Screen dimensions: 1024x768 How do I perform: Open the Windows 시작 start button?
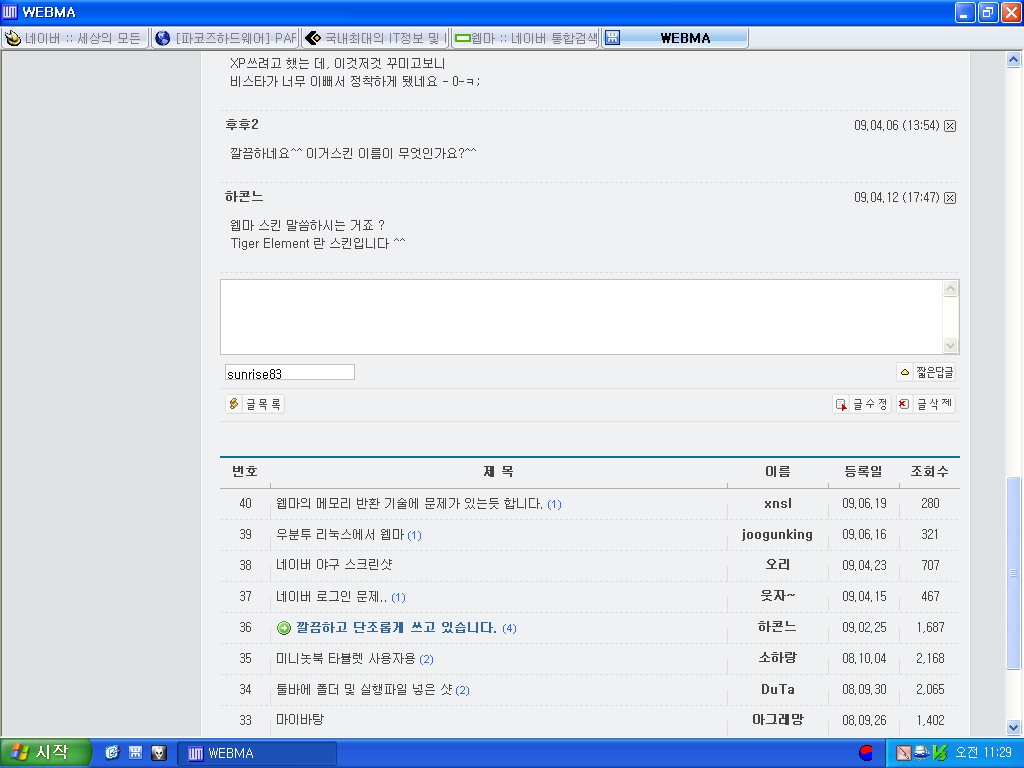click(46, 753)
